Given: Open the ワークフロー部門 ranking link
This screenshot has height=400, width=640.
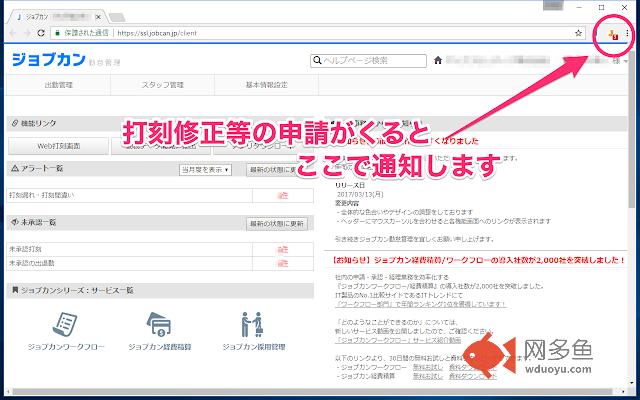Looking at the screenshot, I should click(x=420, y=304).
